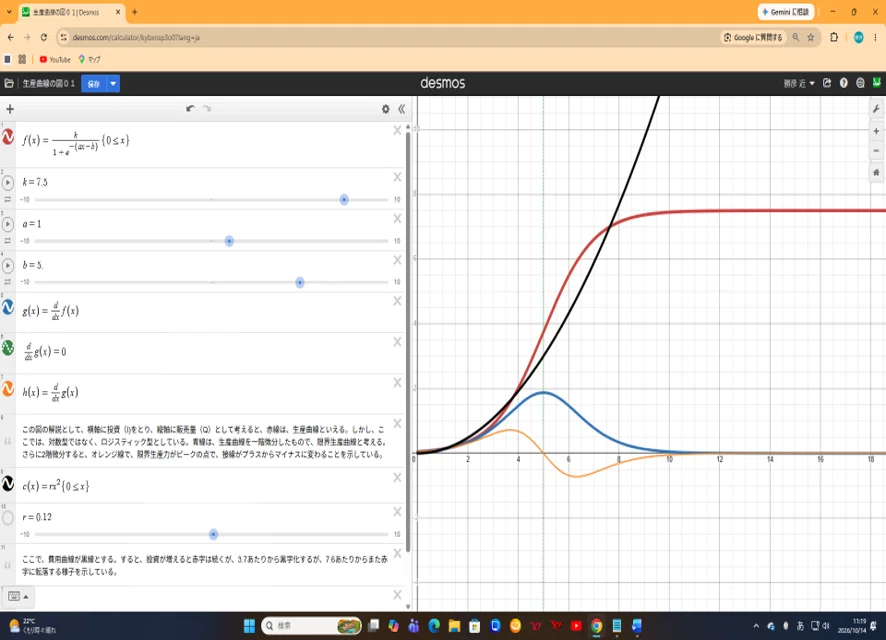Viewport: 886px width, 640px height.
Task: Play the a slider animation
Action: point(8,224)
